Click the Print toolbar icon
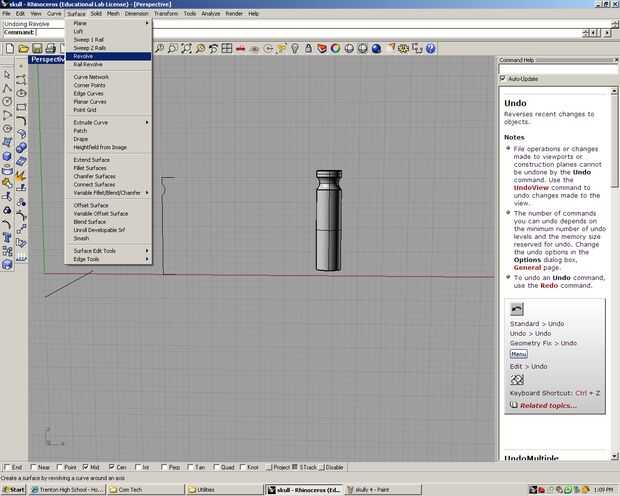620x496 pixels. click(x=51, y=49)
